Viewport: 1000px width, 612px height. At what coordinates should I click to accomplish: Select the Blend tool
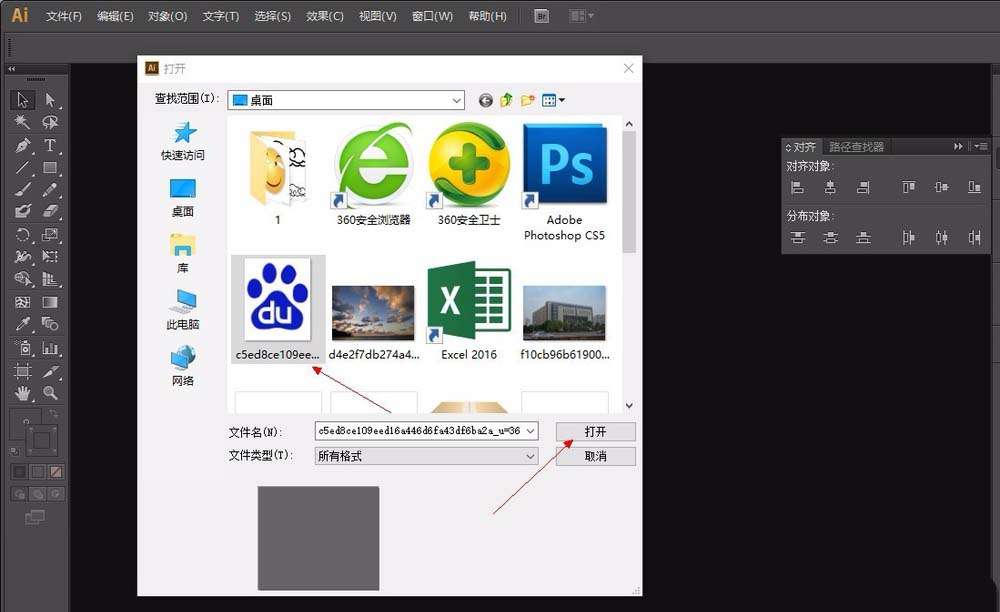[x=50, y=324]
